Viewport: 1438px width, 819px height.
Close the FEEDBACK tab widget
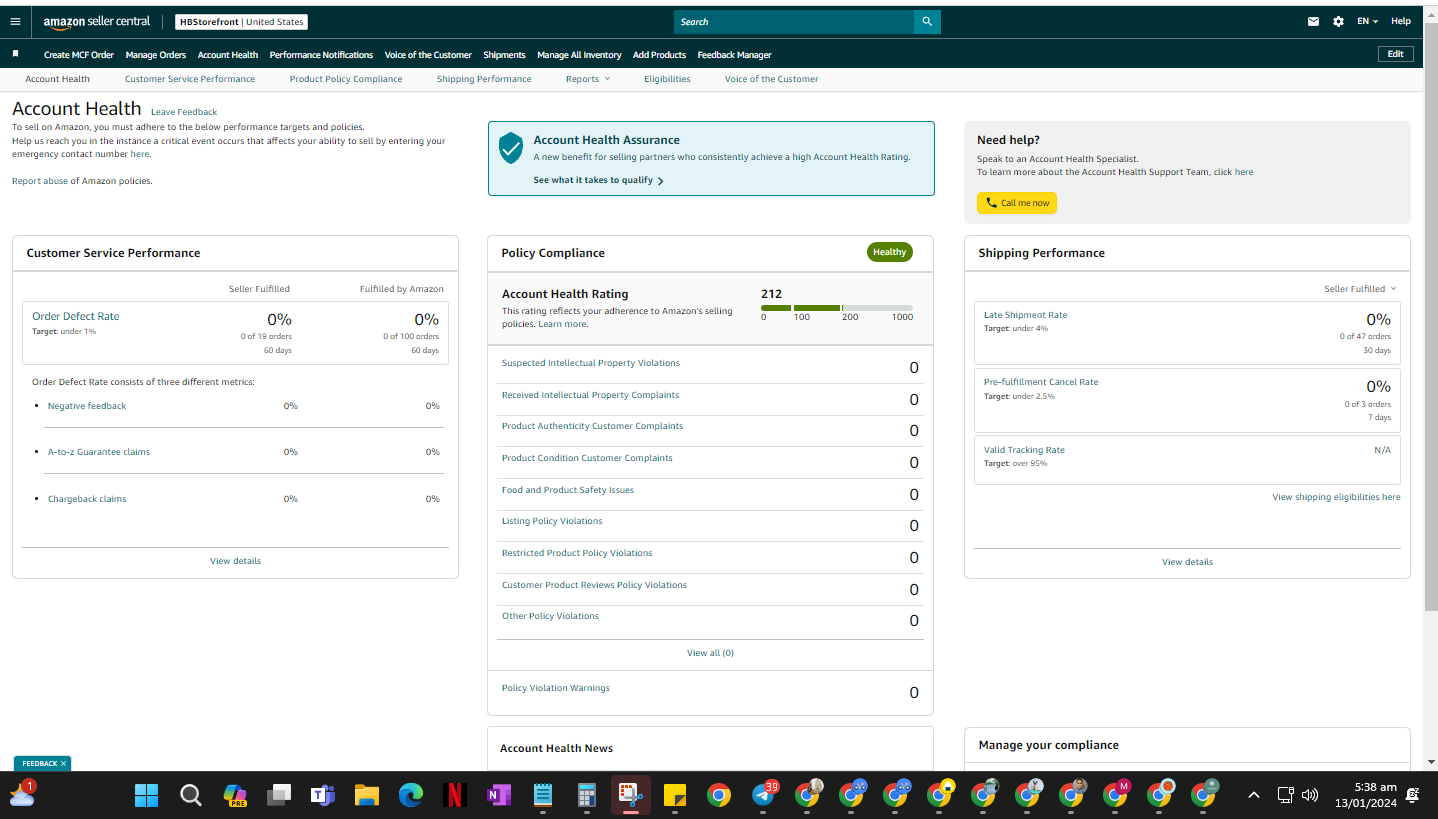pyautogui.click(x=63, y=764)
